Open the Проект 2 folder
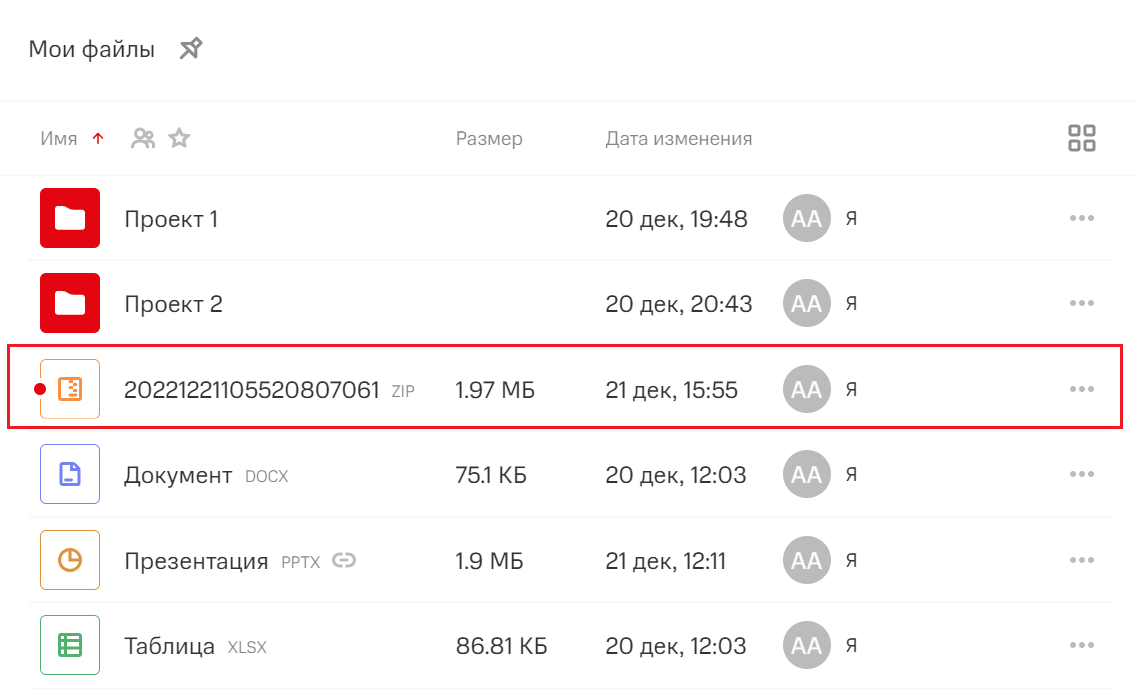 [x=173, y=304]
